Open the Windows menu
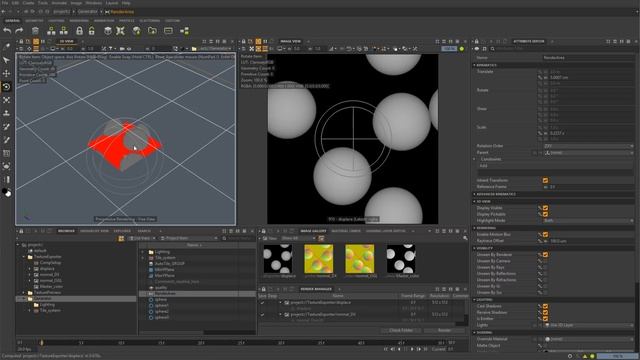 (94, 3)
